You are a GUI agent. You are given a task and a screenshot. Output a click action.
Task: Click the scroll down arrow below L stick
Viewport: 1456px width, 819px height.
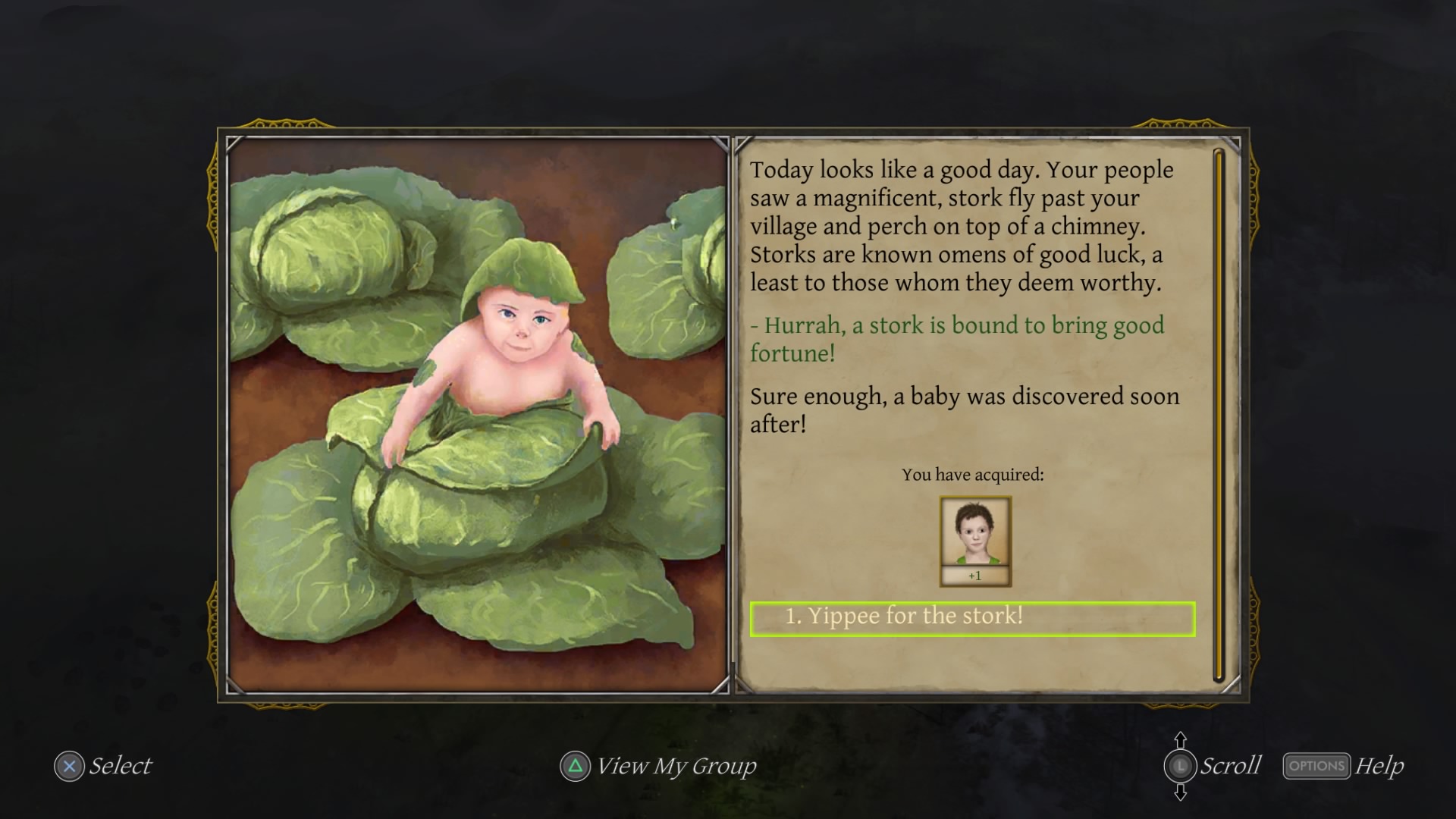(1180, 792)
